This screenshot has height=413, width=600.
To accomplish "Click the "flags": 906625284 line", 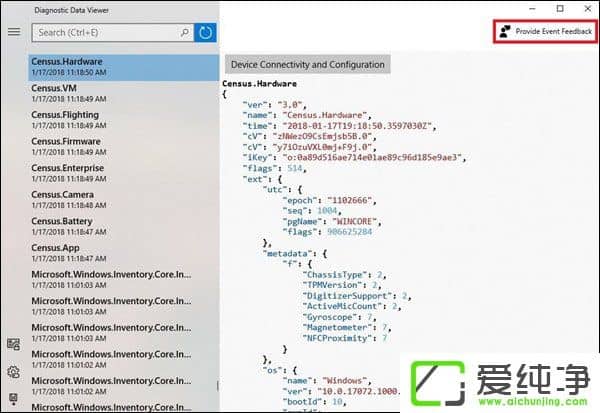I will (x=327, y=232).
